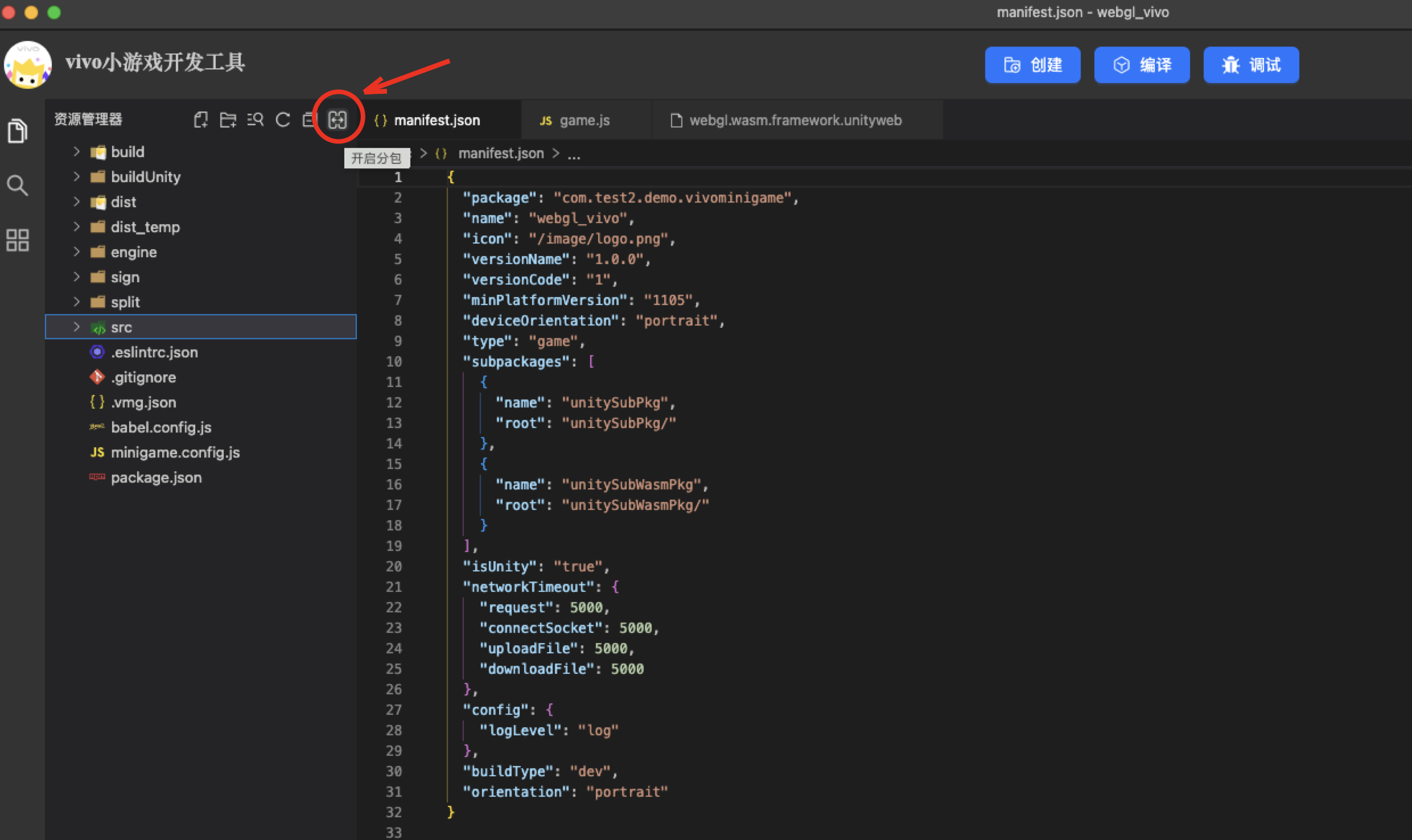Click the "isUnity" key on line 20
1412x840 pixels.
click(500, 566)
